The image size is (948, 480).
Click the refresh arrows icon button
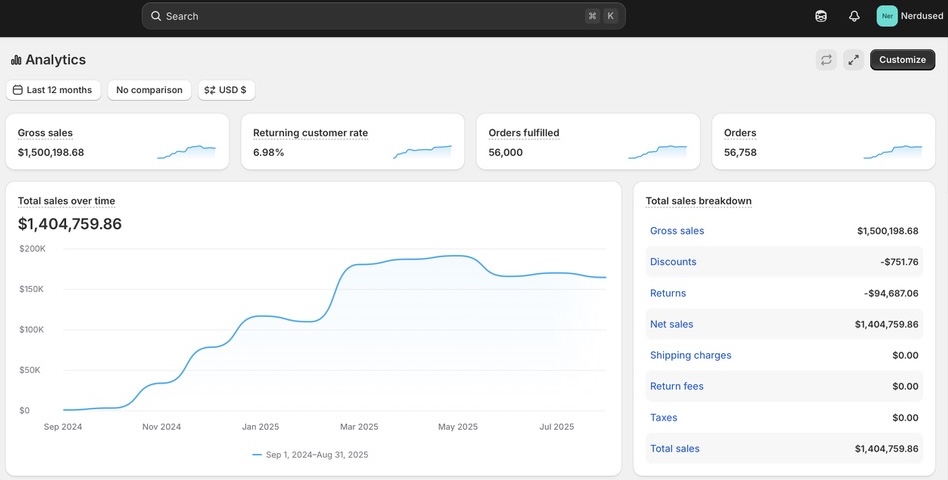coord(826,60)
